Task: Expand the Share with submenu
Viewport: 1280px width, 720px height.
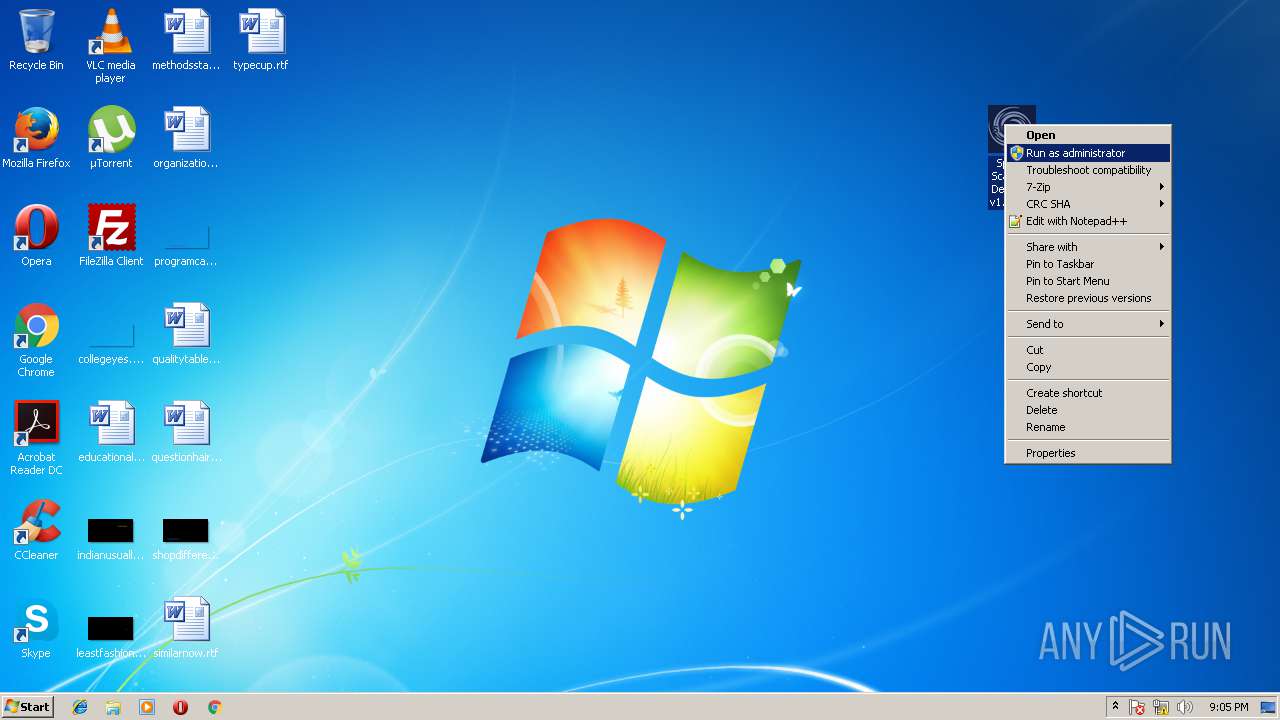Action: pyautogui.click(x=1088, y=247)
